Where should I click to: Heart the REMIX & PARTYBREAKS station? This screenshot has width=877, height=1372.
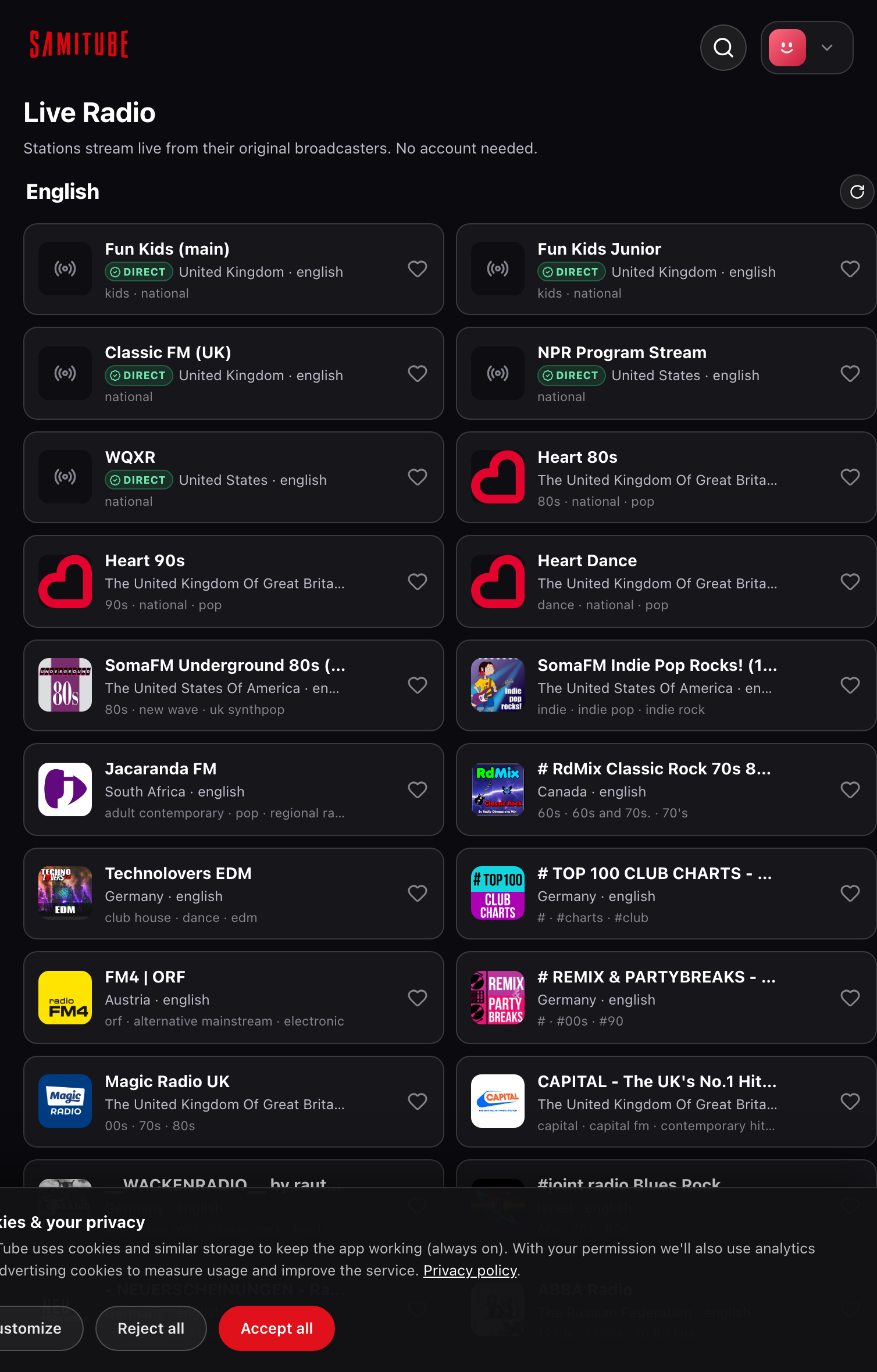coord(850,998)
